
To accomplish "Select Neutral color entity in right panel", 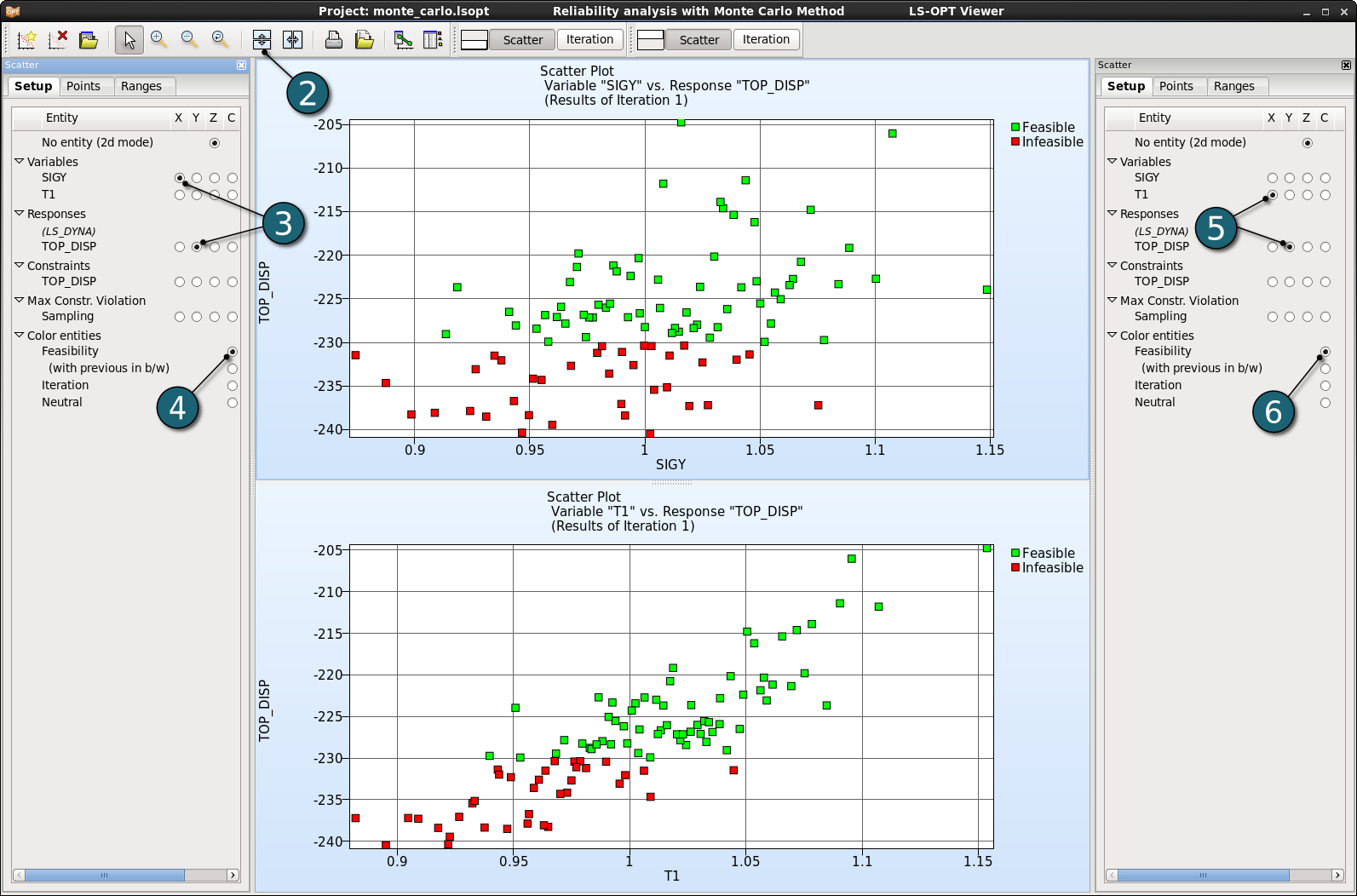I will [1325, 403].
